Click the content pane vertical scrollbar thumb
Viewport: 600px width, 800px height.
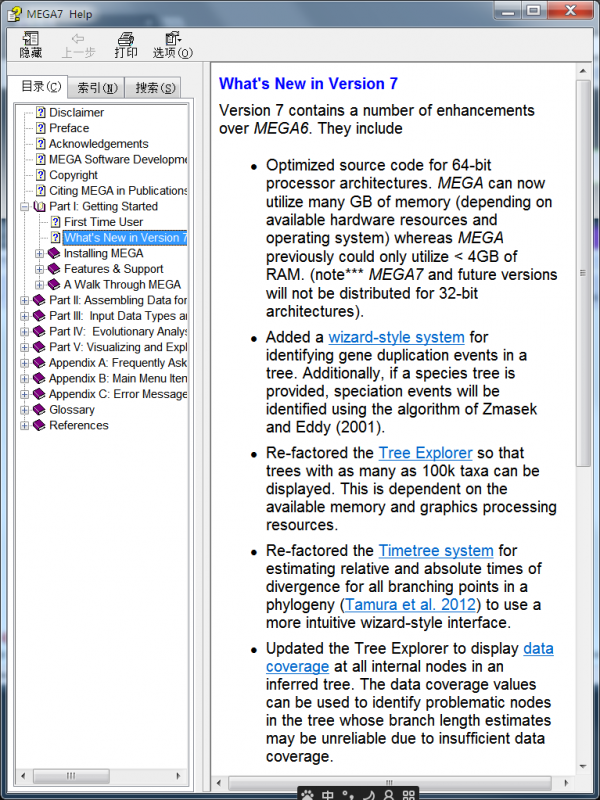point(583,273)
